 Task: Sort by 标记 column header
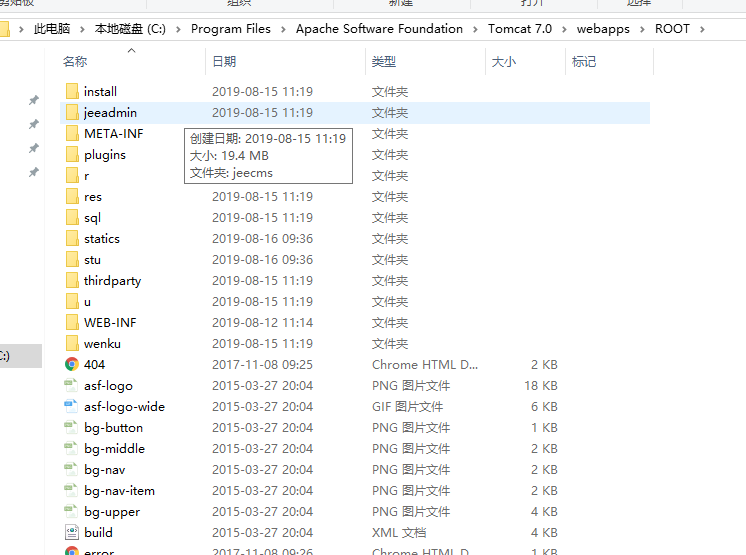pos(584,62)
